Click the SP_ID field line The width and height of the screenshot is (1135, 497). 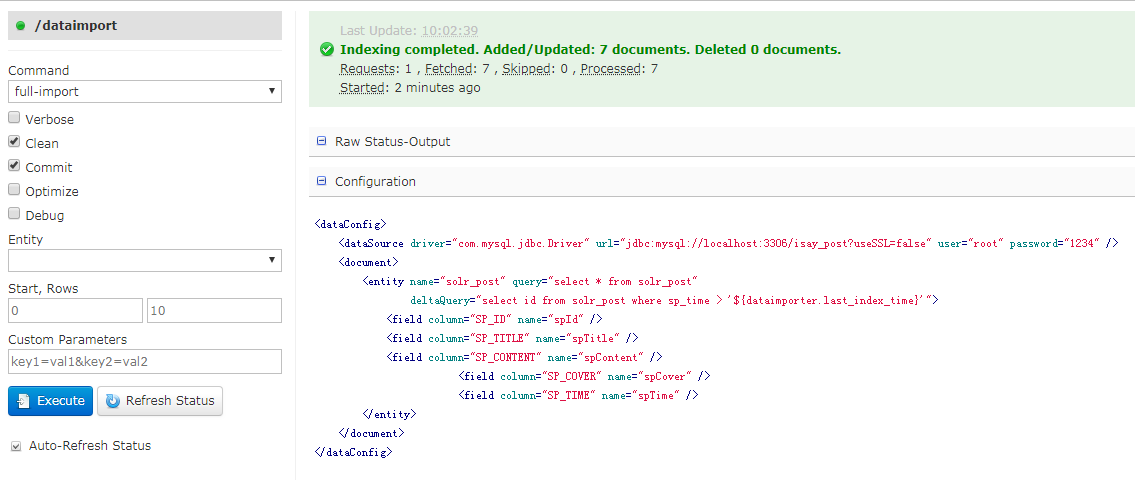coord(494,319)
